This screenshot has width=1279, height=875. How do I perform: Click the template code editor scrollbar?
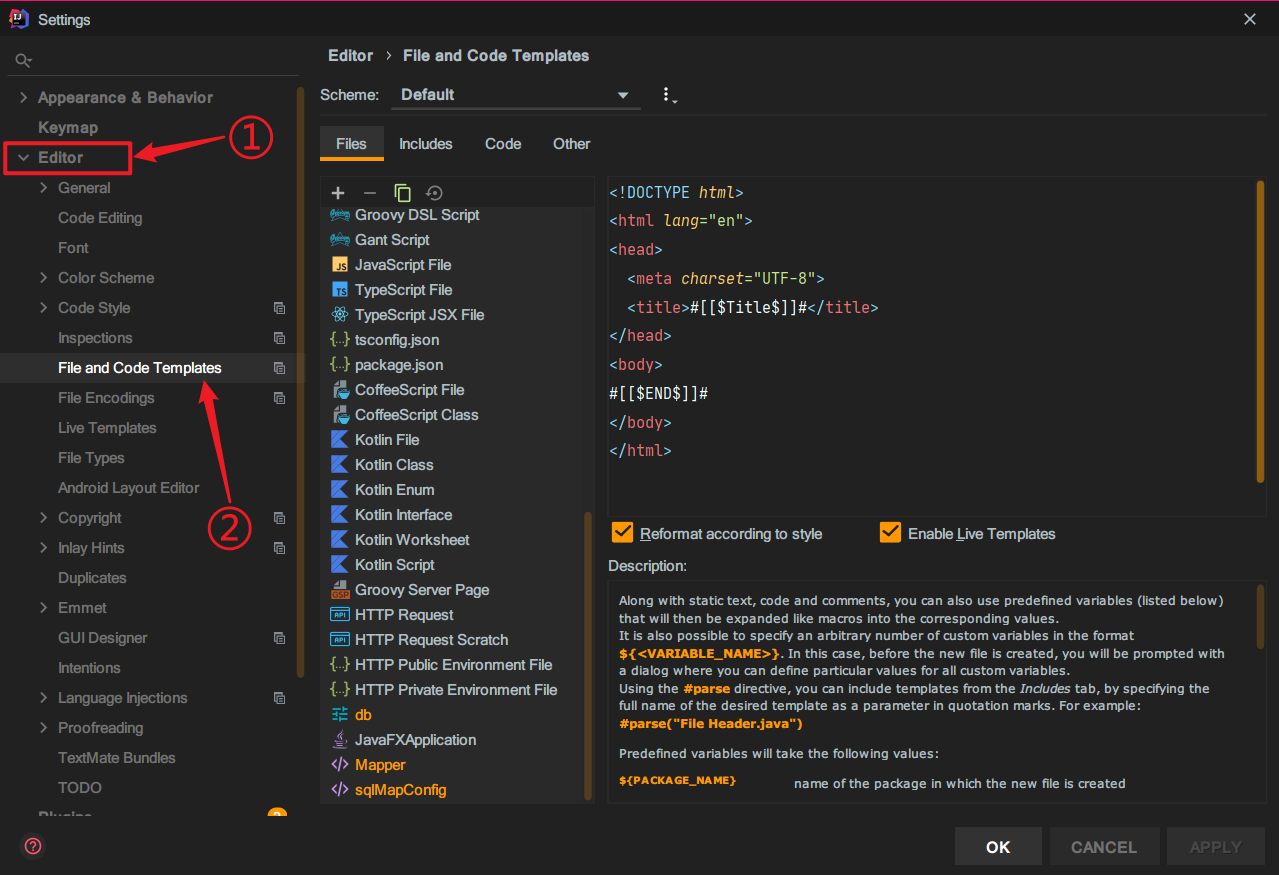coord(1260,330)
